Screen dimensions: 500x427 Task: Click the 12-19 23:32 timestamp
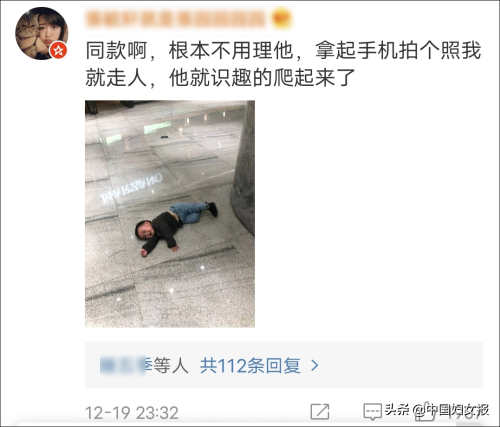point(132,413)
